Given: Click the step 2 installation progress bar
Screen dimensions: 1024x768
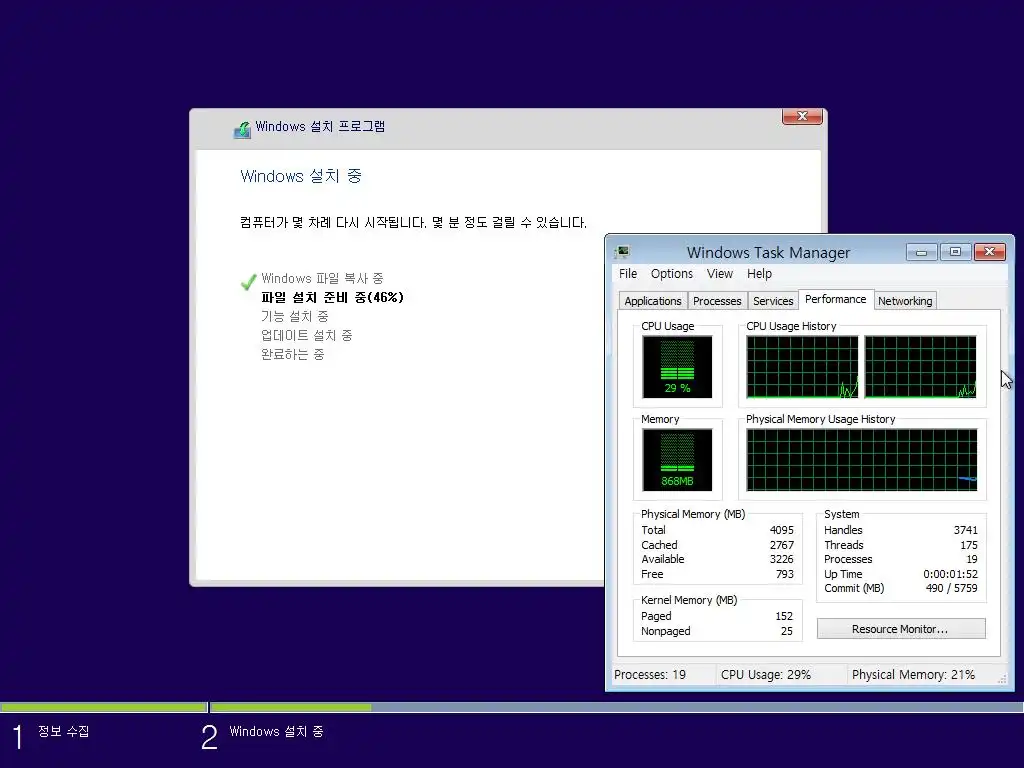Looking at the screenshot, I should click(616, 707).
